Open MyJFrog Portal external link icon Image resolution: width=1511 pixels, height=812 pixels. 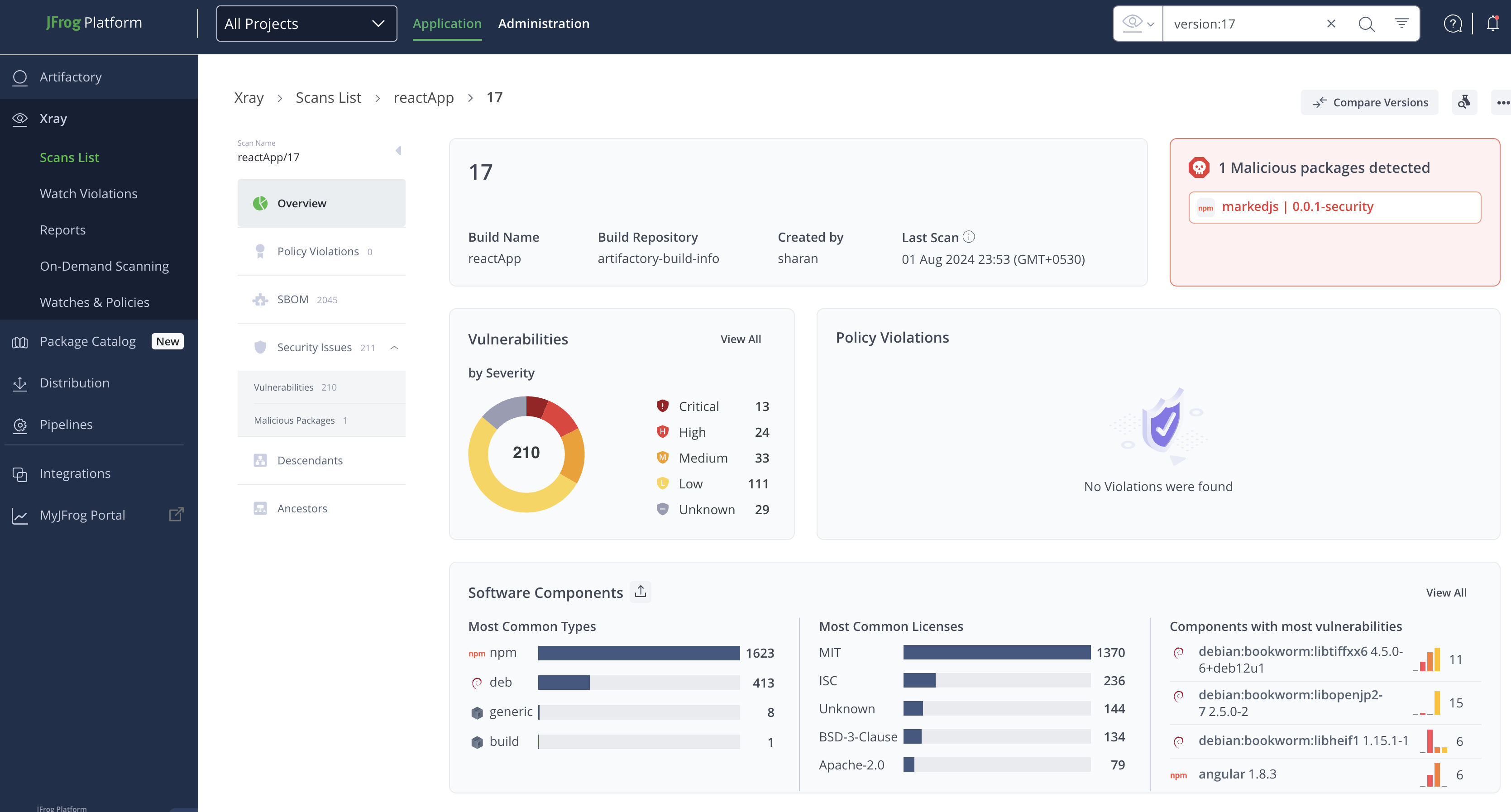pos(176,515)
